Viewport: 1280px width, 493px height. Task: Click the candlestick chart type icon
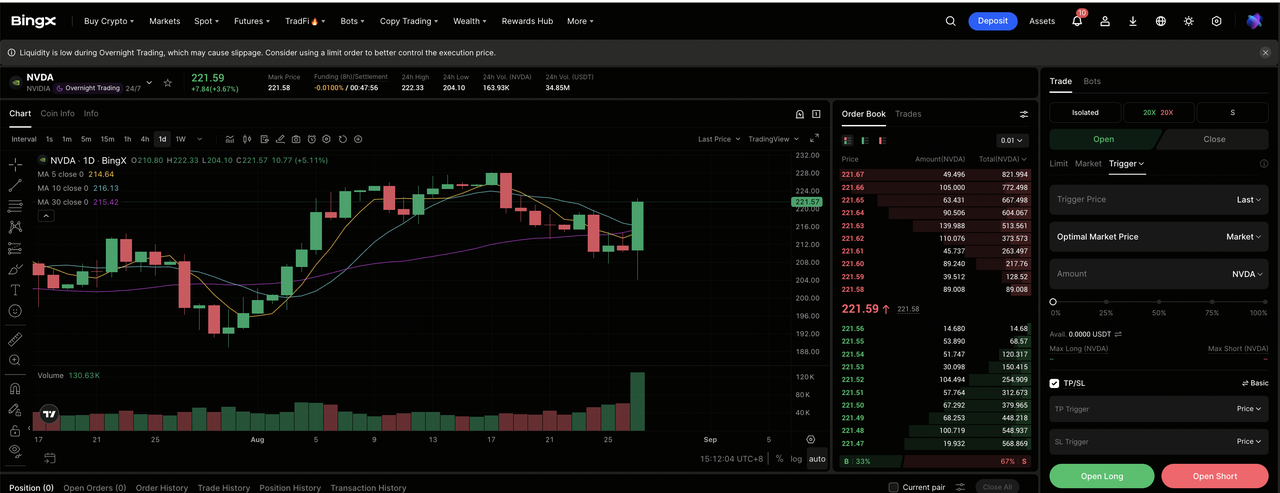tap(247, 139)
